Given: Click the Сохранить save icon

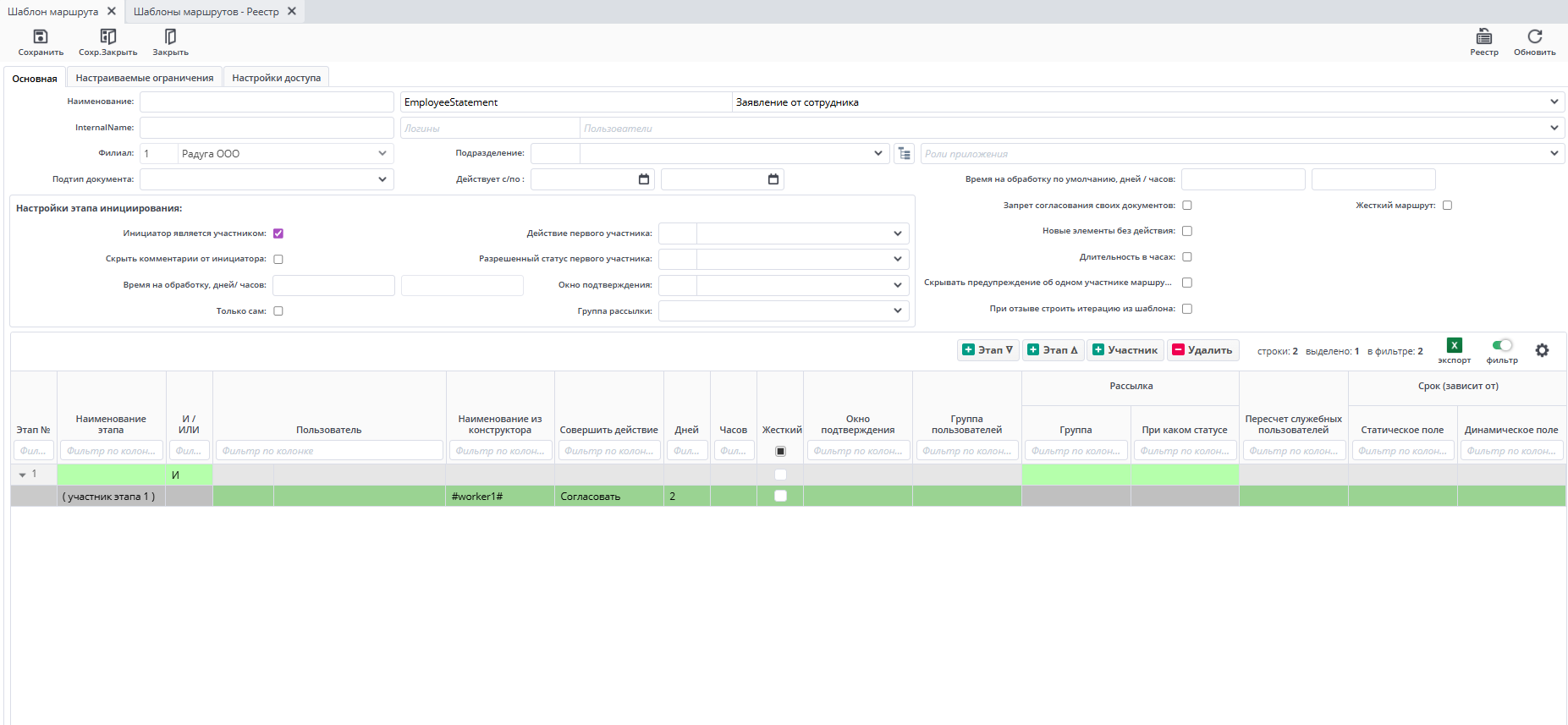Looking at the screenshot, I should pyautogui.click(x=40, y=36).
